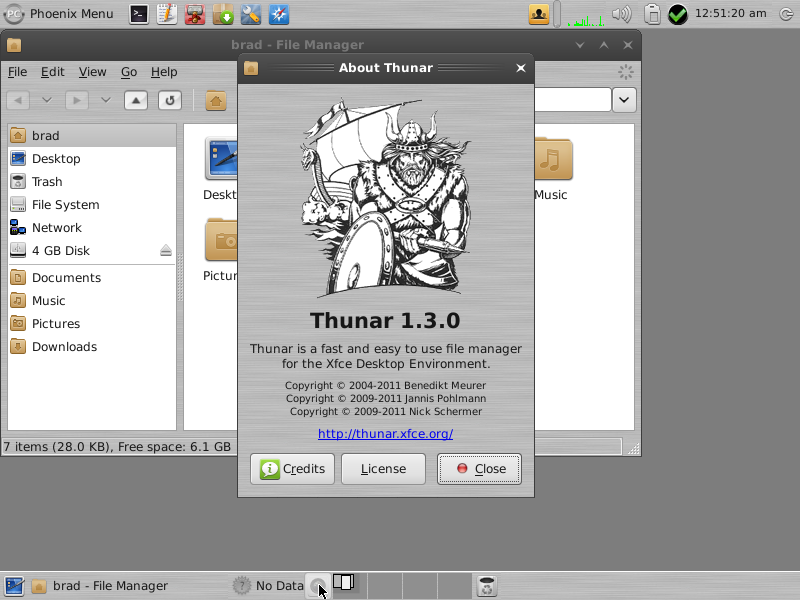Show the desktop from the bottom panel
This screenshot has width=800, height=600.
coord(14,586)
